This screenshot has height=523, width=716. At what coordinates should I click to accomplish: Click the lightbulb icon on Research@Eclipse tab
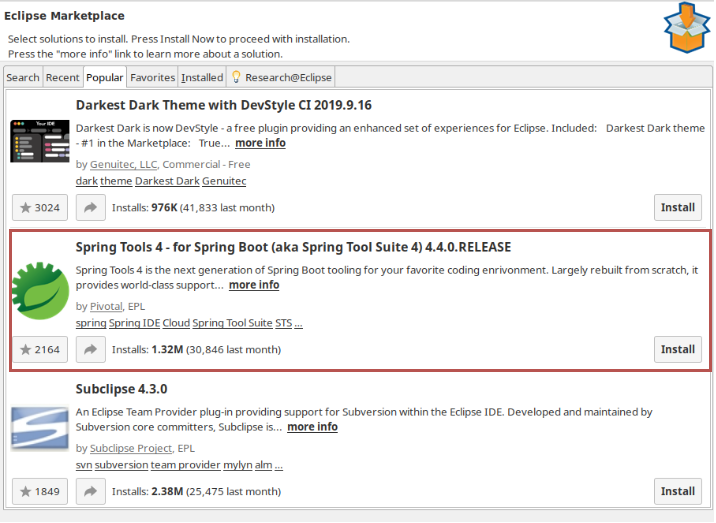(x=236, y=77)
